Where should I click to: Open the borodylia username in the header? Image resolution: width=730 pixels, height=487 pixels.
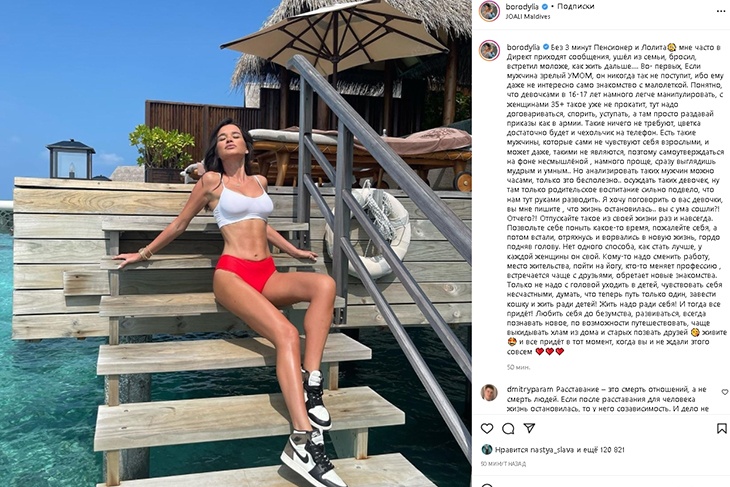tap(522, 7)
